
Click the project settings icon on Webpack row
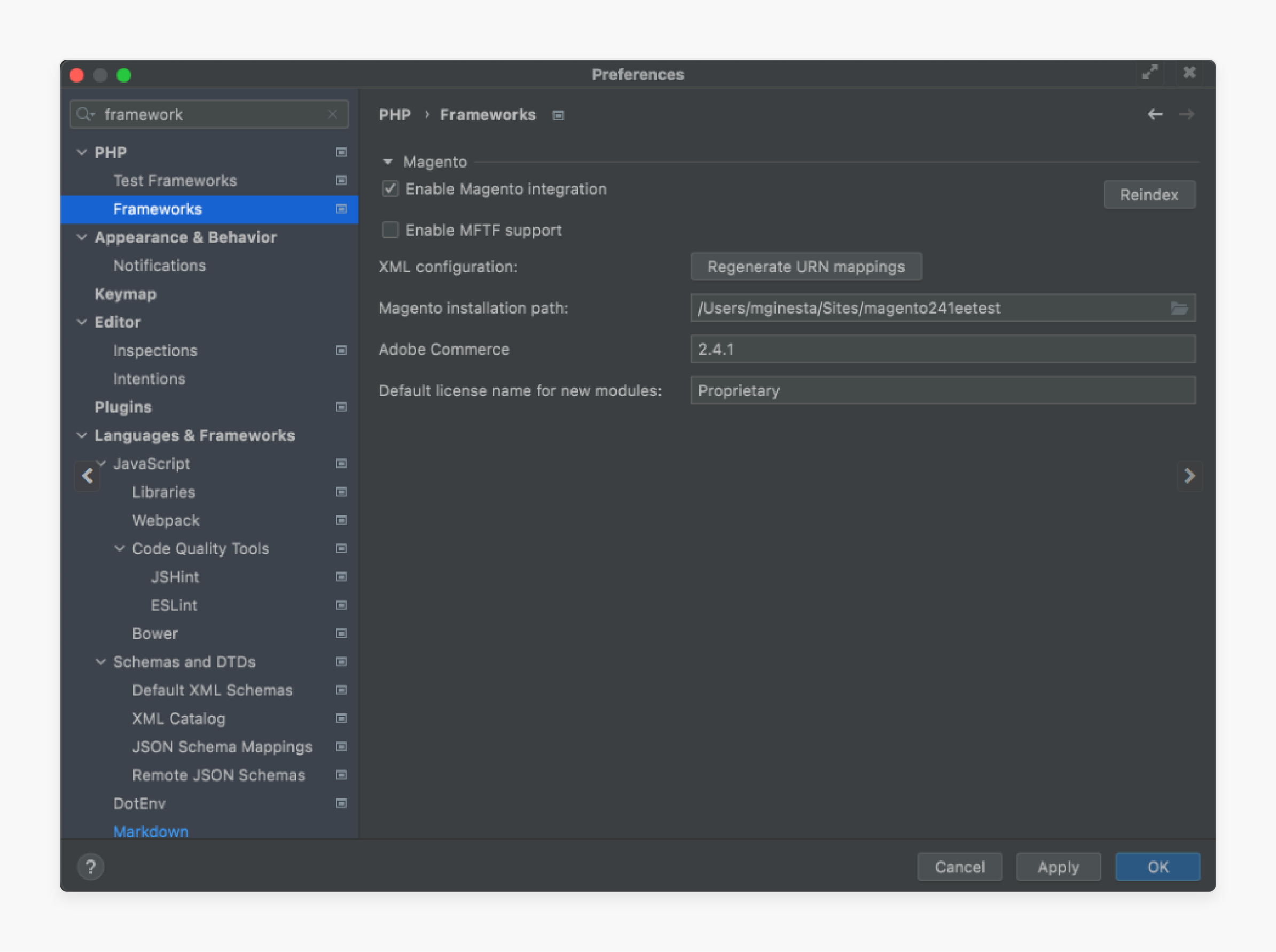point(341,520)
